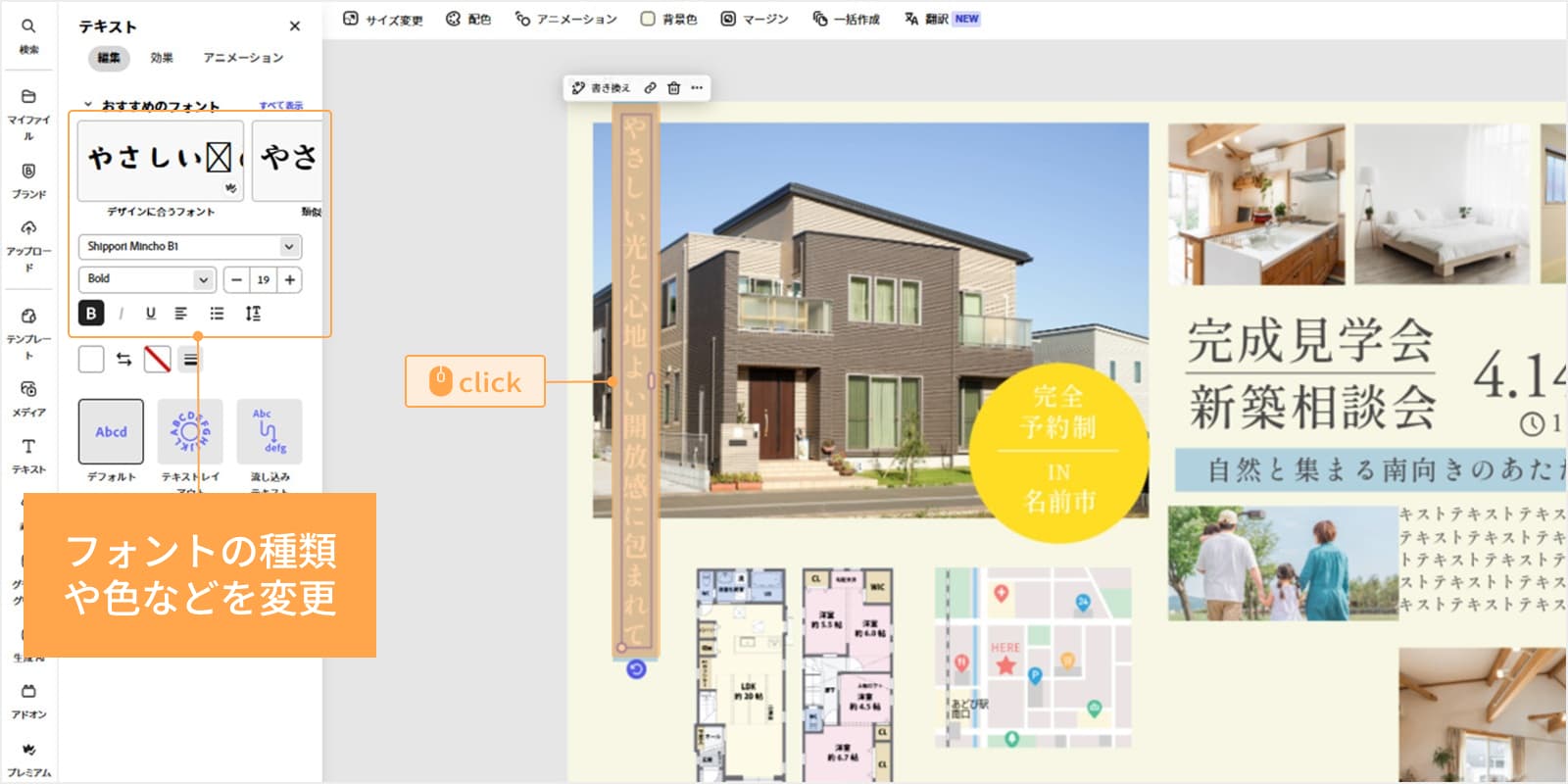The width and height of the screenshot is (1568, 784).
Task: Open the ブランド brand panel
Action: point(28,180)
